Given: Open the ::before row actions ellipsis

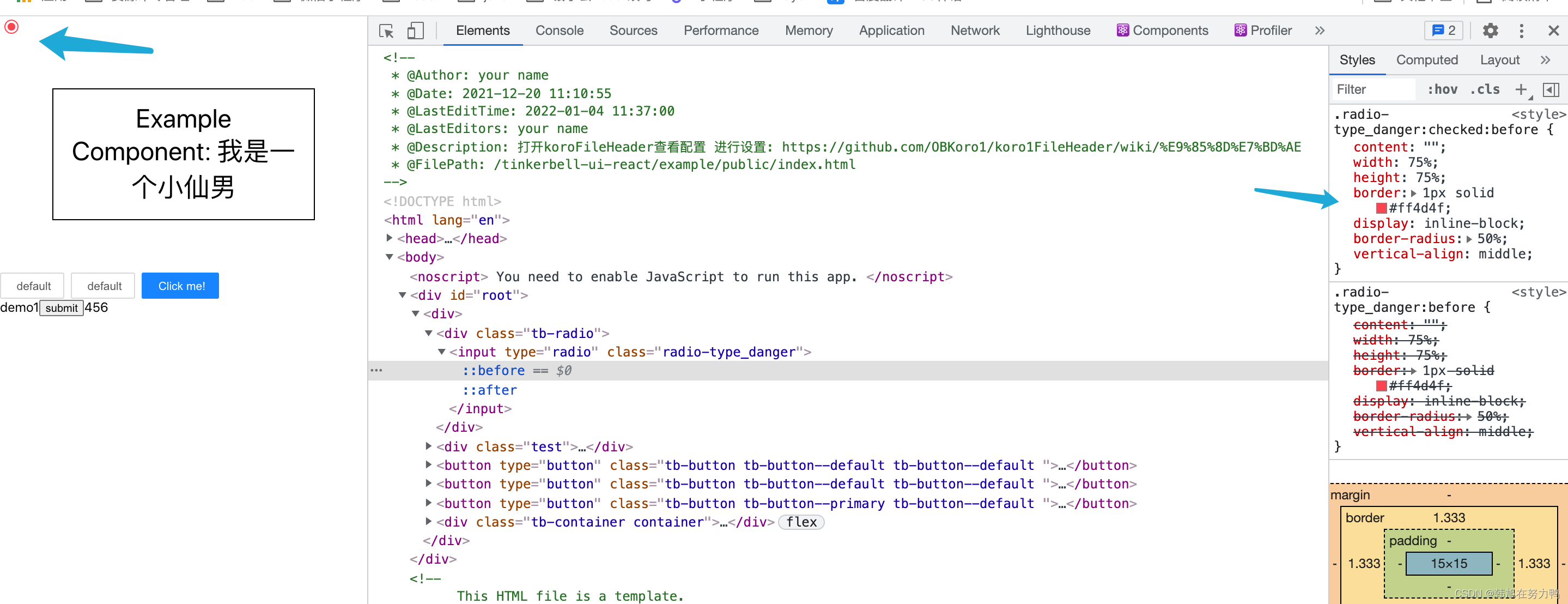Looking at the screenshot, I should pos(377,370).
